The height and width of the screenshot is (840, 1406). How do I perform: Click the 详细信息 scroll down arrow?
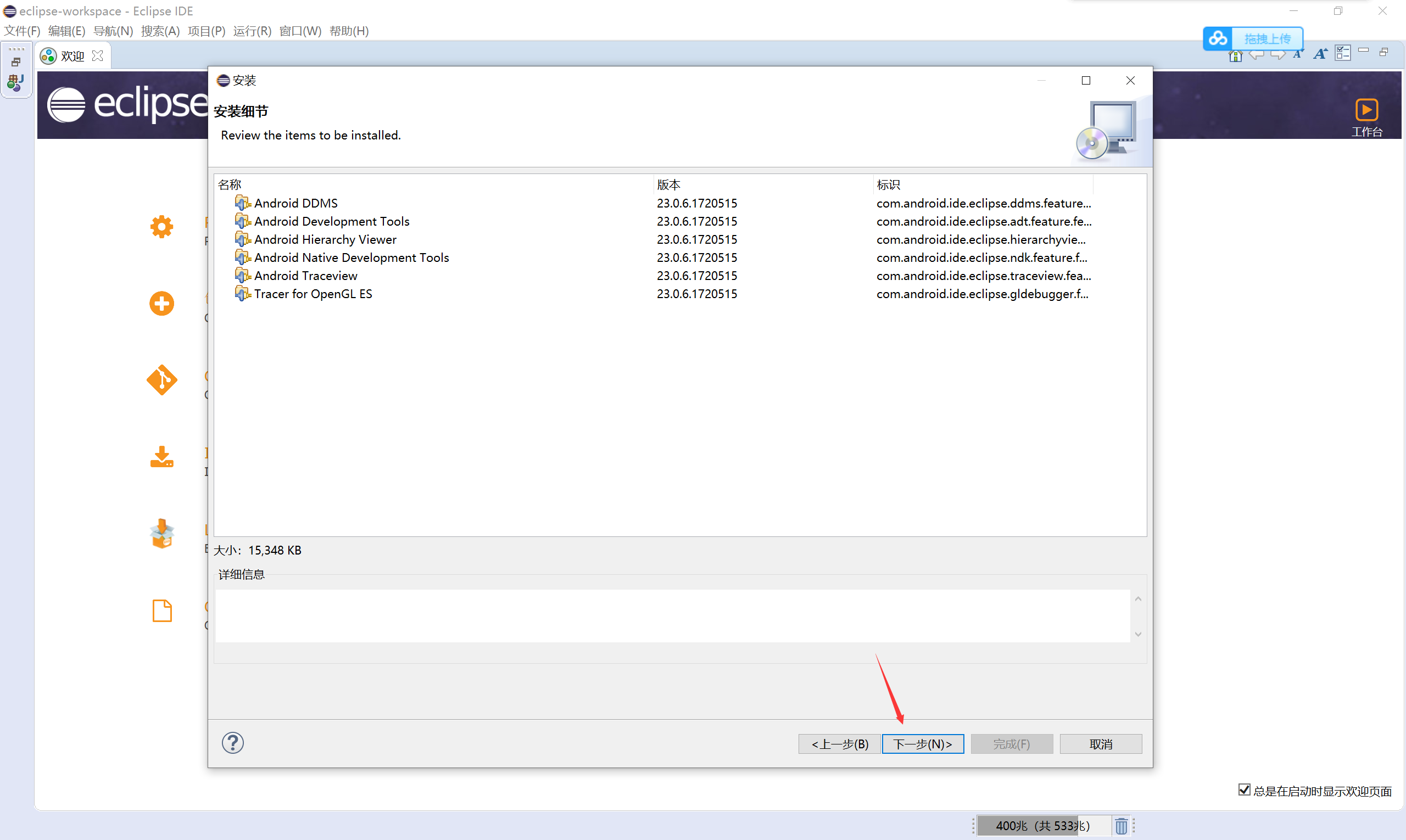[1138, 635]
